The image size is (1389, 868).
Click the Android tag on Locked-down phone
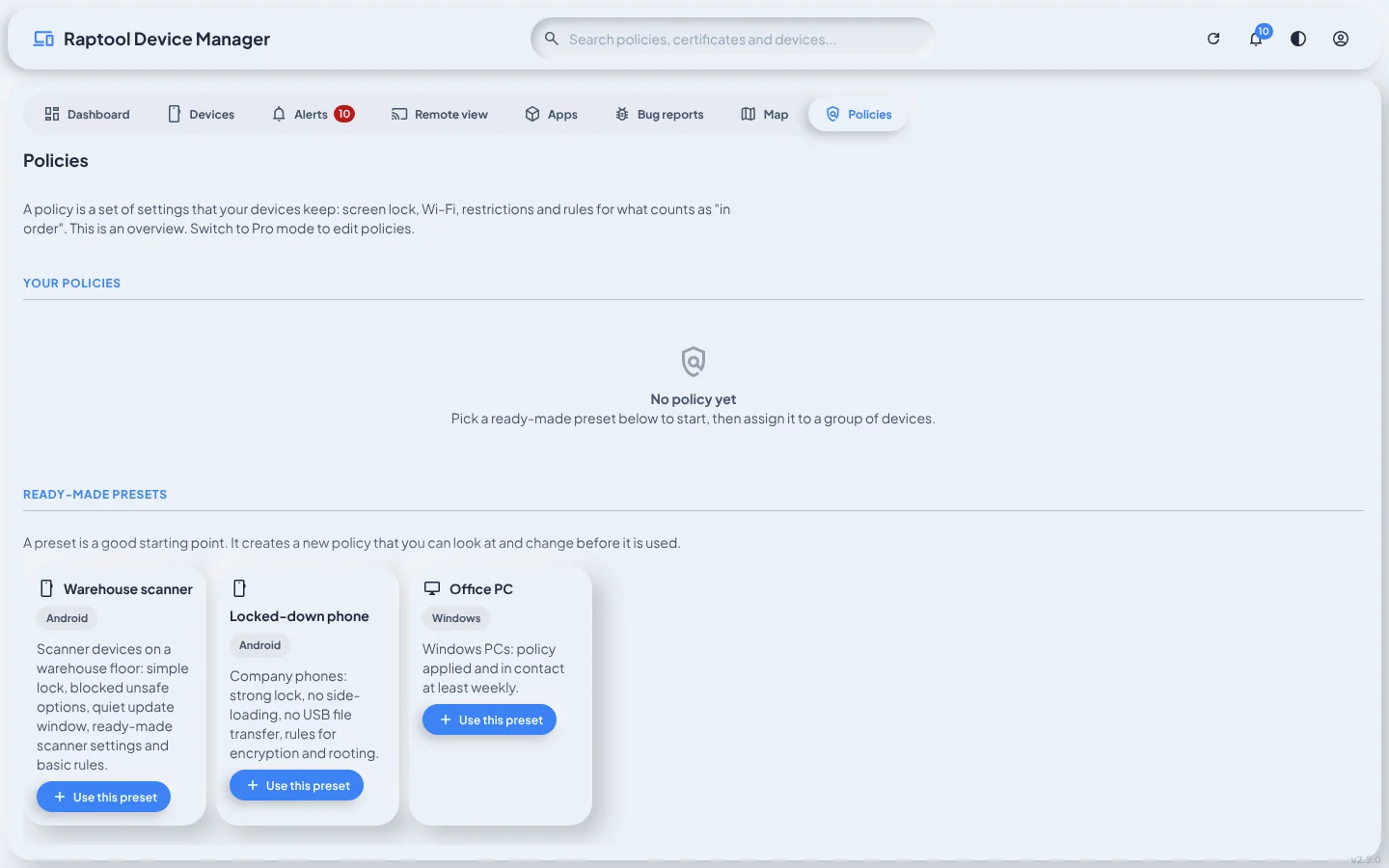tap(260, 645)
